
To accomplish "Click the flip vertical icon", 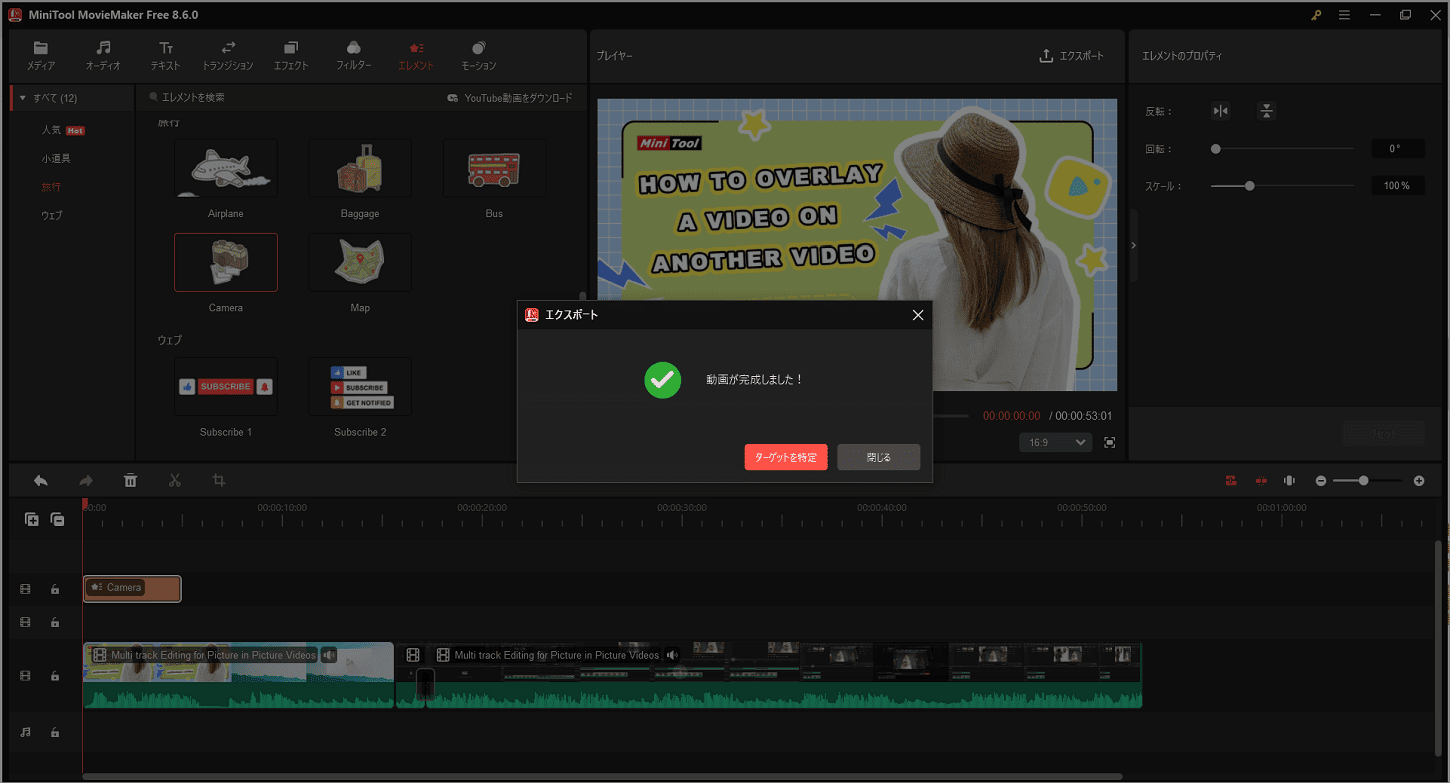I will click(1266, 111).
